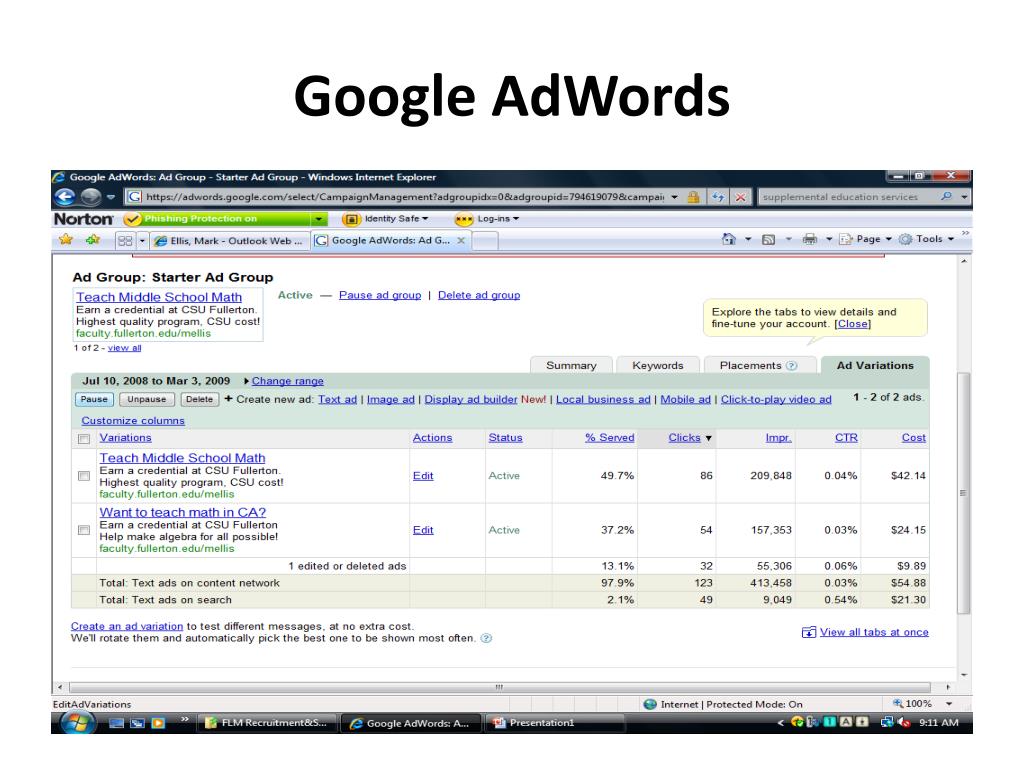Click the horizontal scrollbar thumb
This screenshot has width=1024, height=768.
pos(500,687)
